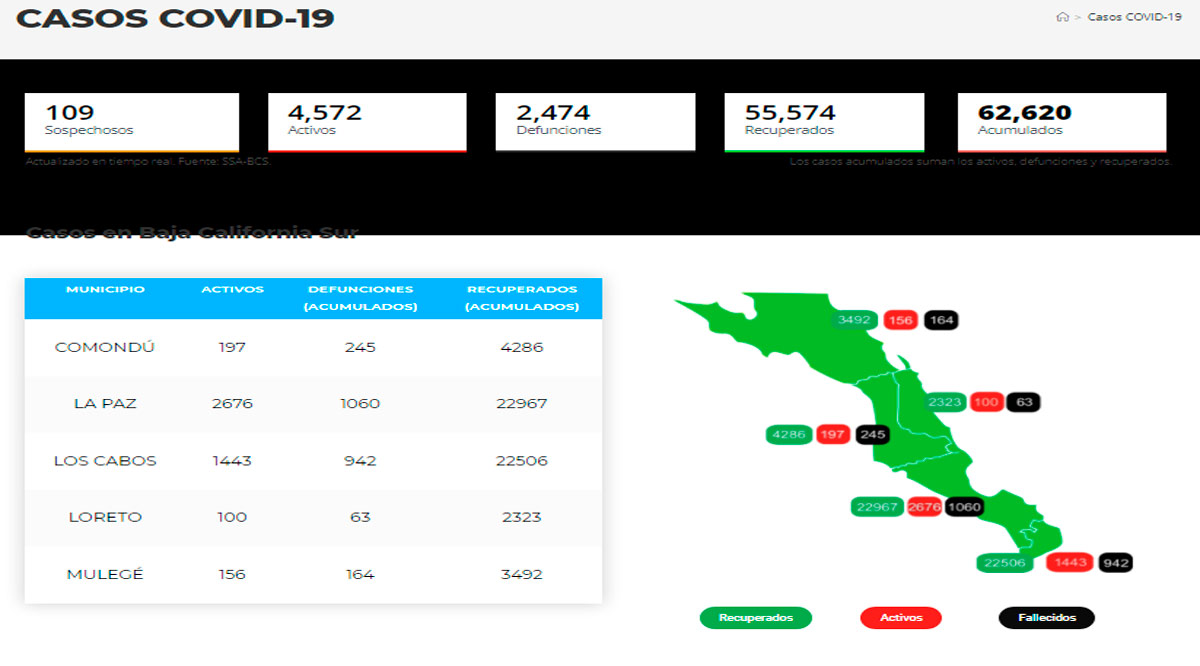The image size is (1200, 666).
Task: Click Los Cabos active value 1443 in table
Action: [x=232, y=461]
